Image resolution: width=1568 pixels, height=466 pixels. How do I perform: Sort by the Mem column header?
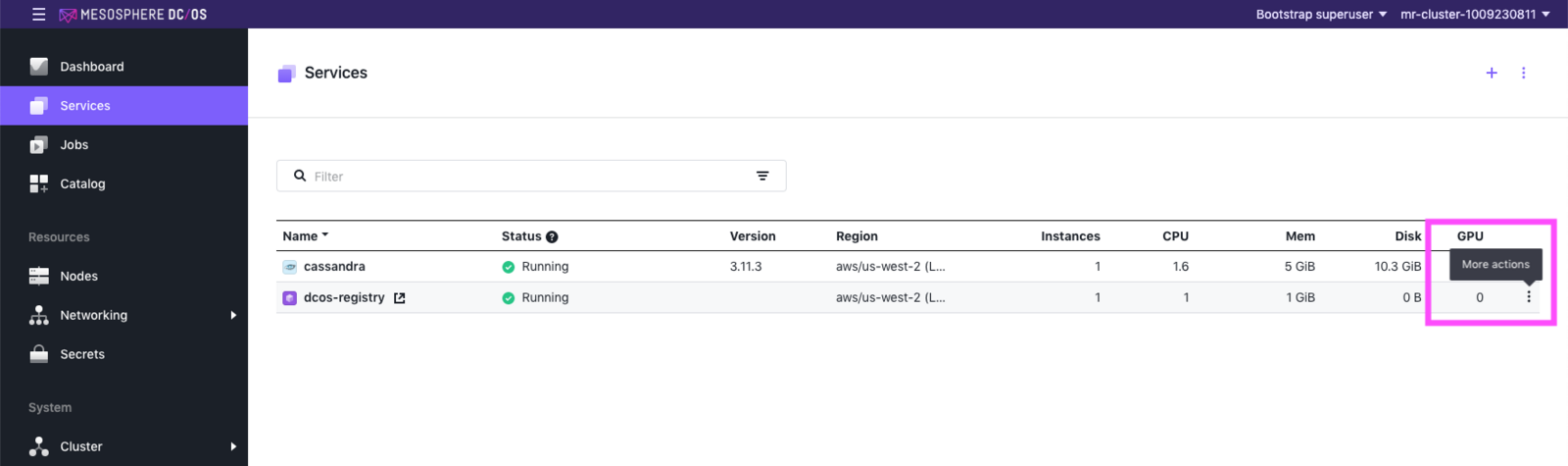1300,236
